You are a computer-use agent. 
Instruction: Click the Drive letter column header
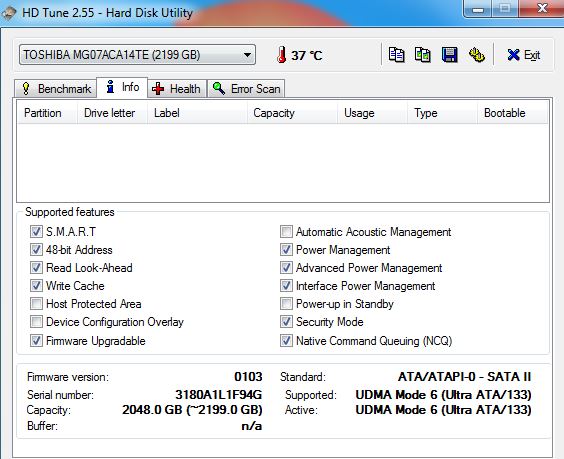[x=112, y=113]
